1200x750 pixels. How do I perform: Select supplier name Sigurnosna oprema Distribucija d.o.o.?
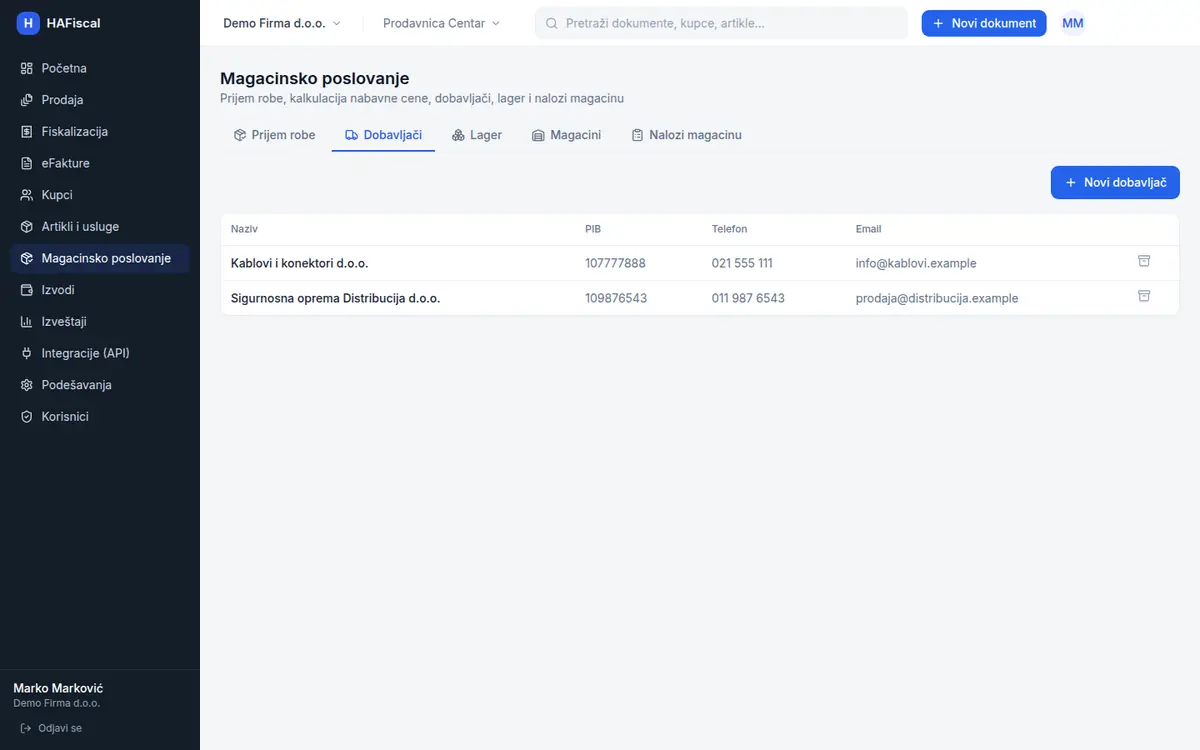pyautogui.click(x=336, y=298)
